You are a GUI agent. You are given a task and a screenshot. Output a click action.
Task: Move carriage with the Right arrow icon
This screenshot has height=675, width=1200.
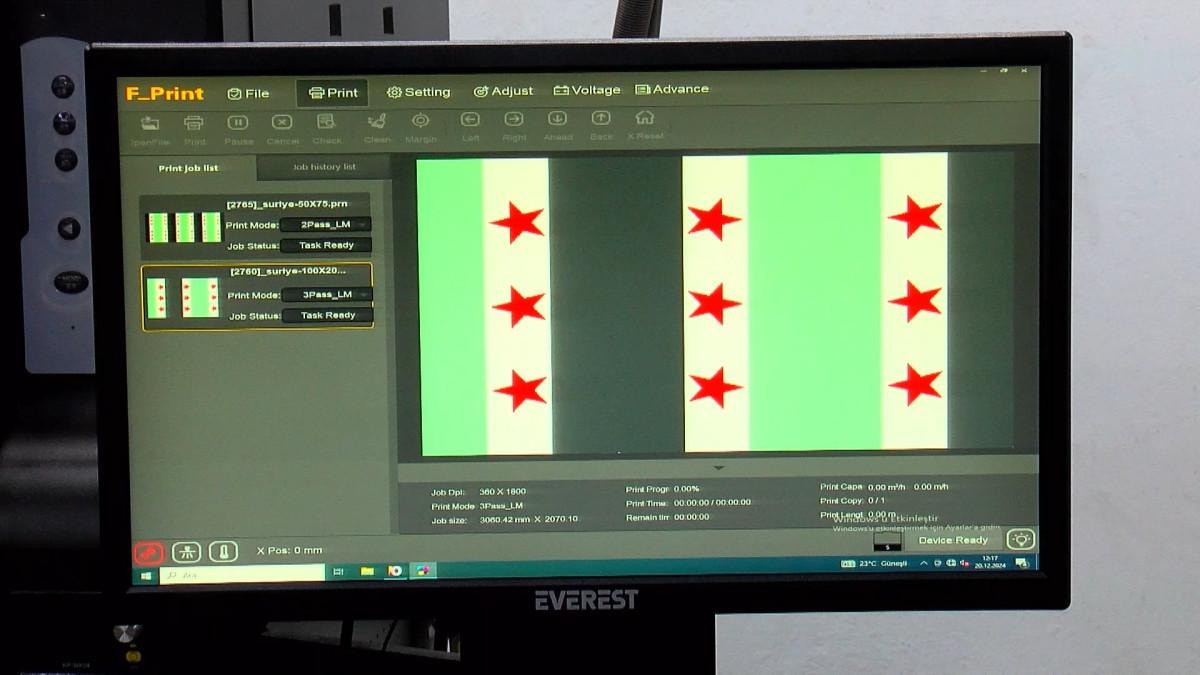[514, 120]
